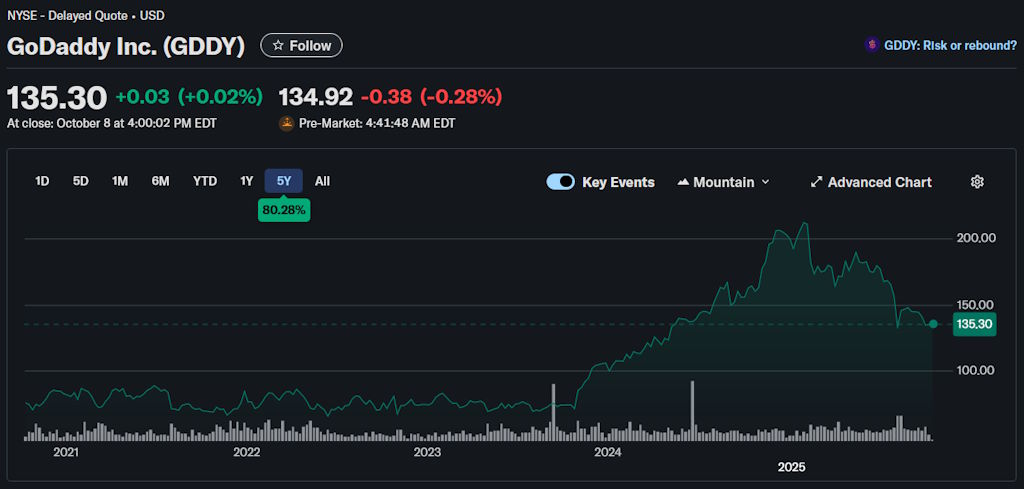Image resolution: width=1024 pixels, height=489 pixels.
Task: Switch chart to 6M range
Action: [160, 181]
